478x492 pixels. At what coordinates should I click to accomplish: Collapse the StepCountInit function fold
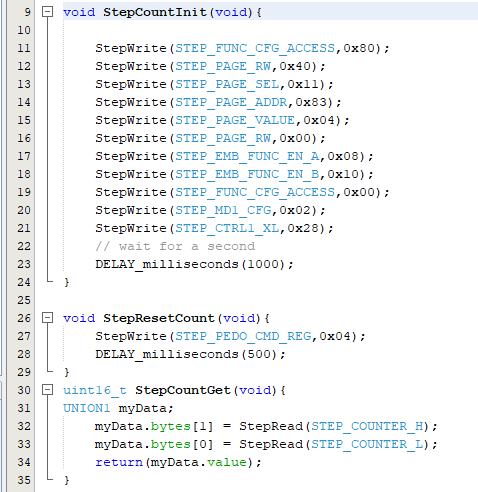click(47, 12)
